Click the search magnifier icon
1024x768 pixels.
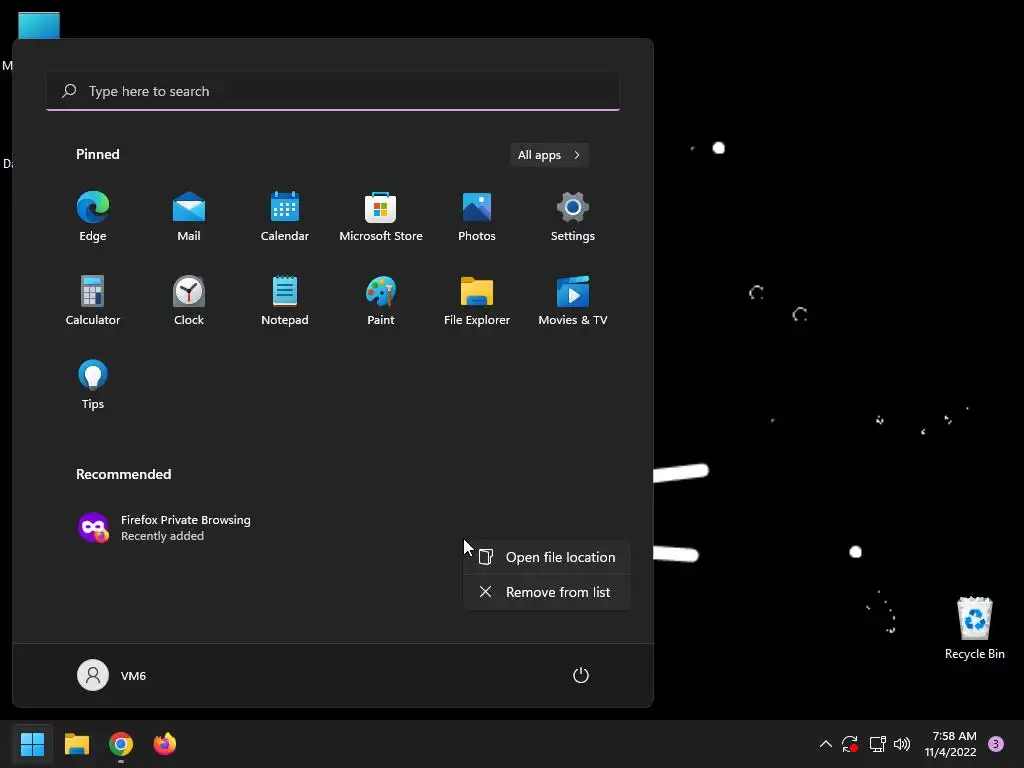click(69, 91)
